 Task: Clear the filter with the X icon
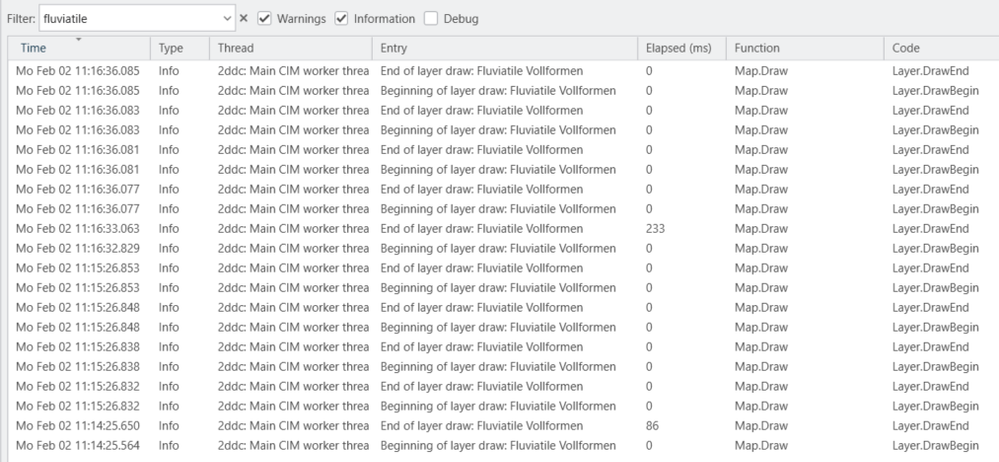[x=243, y=18]
